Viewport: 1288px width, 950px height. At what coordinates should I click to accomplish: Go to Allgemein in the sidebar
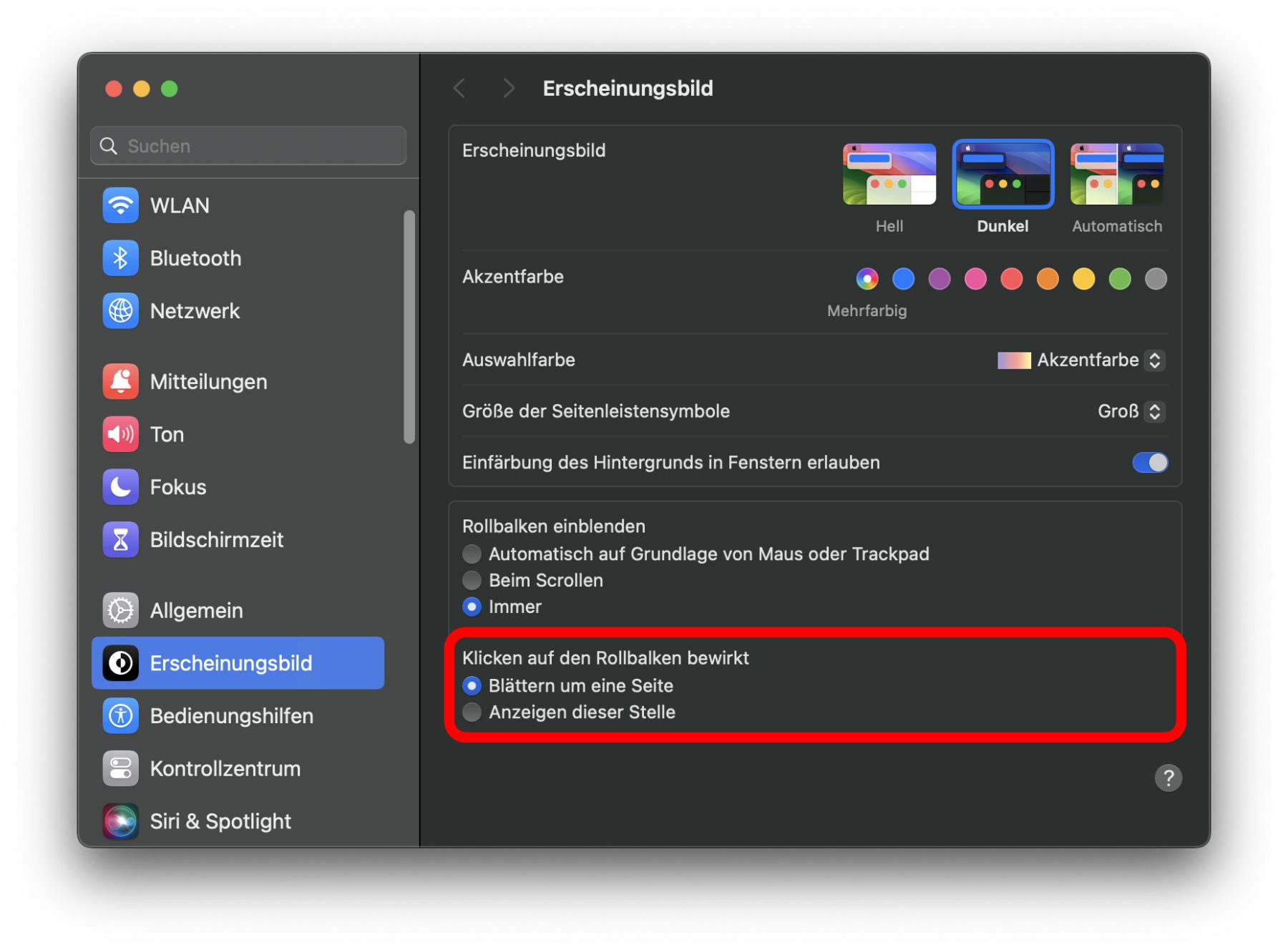coord(196,610)
